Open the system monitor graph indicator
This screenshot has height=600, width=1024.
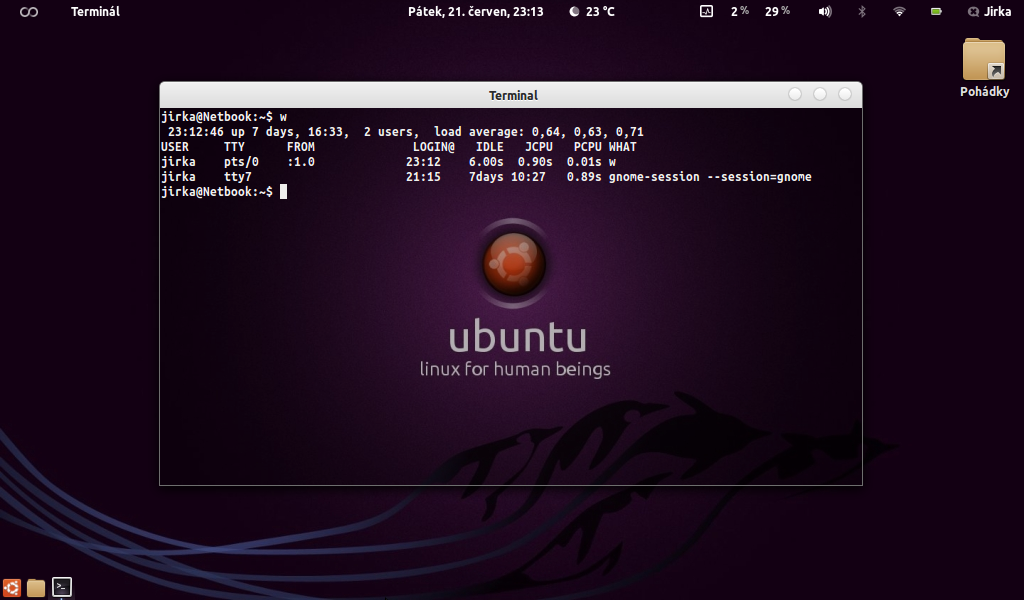point(706,12)
